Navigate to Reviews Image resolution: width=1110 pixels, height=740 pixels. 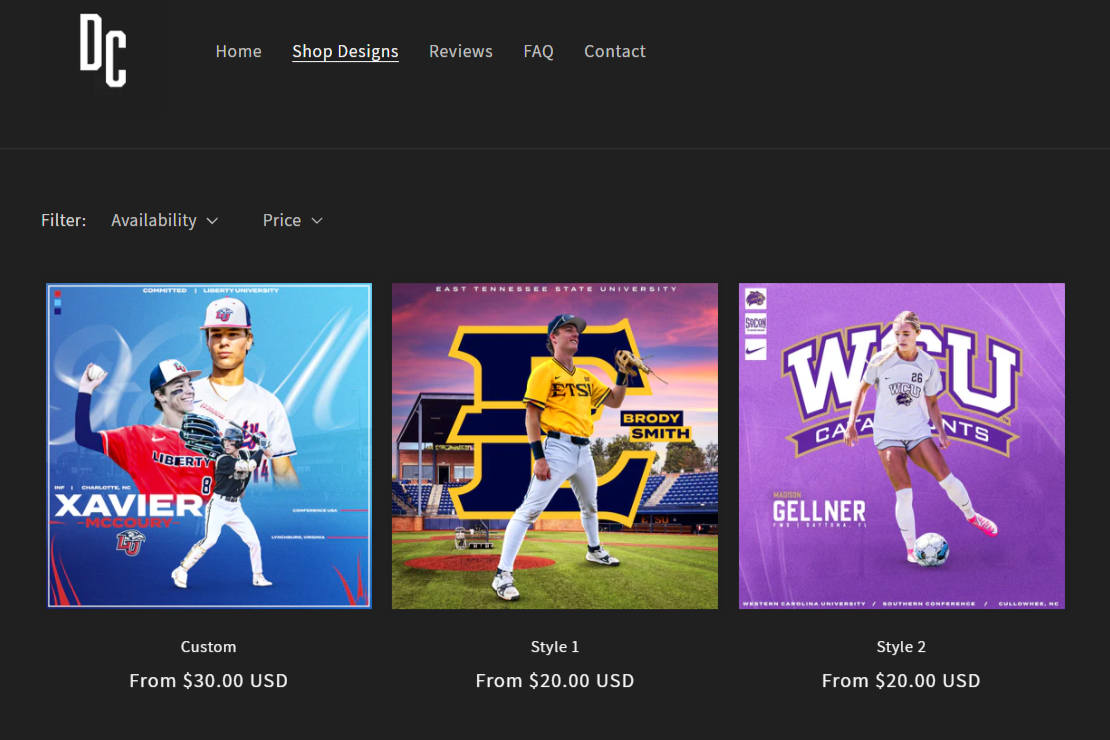461,51
